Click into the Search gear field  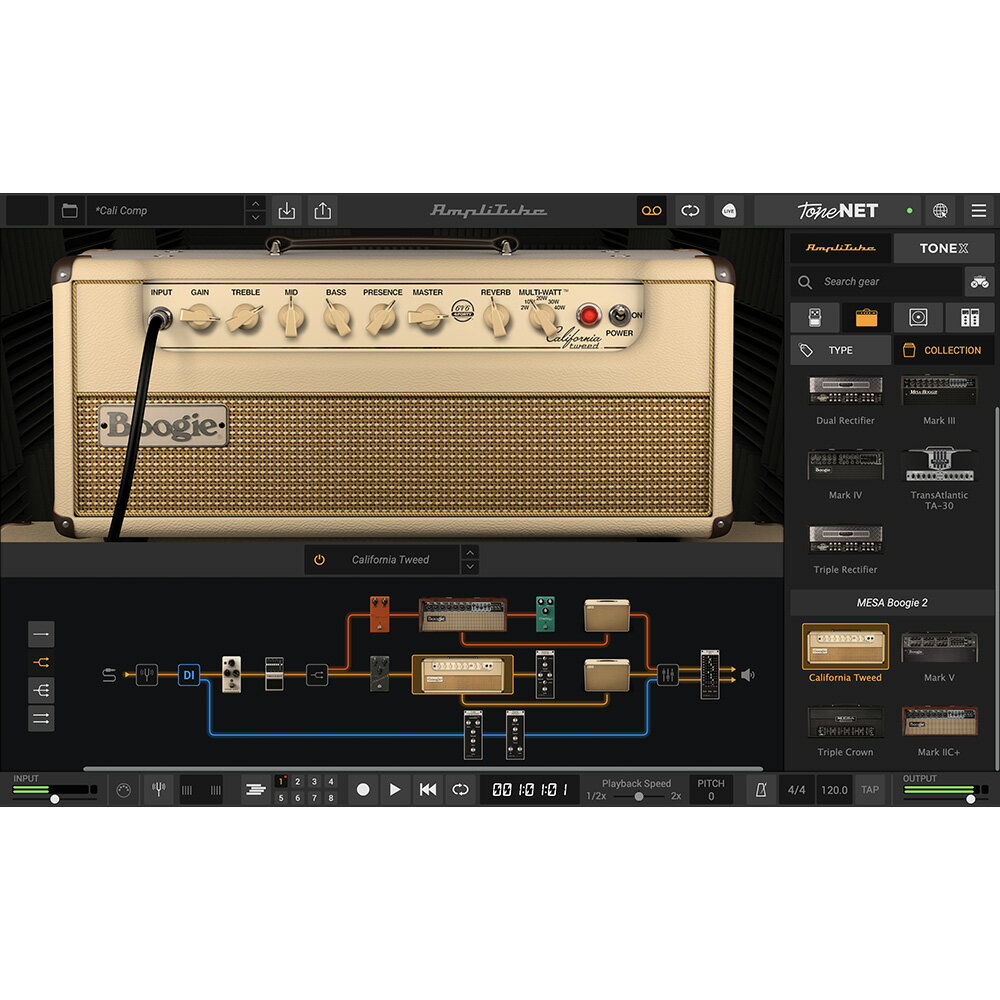[x=876, y=281]
